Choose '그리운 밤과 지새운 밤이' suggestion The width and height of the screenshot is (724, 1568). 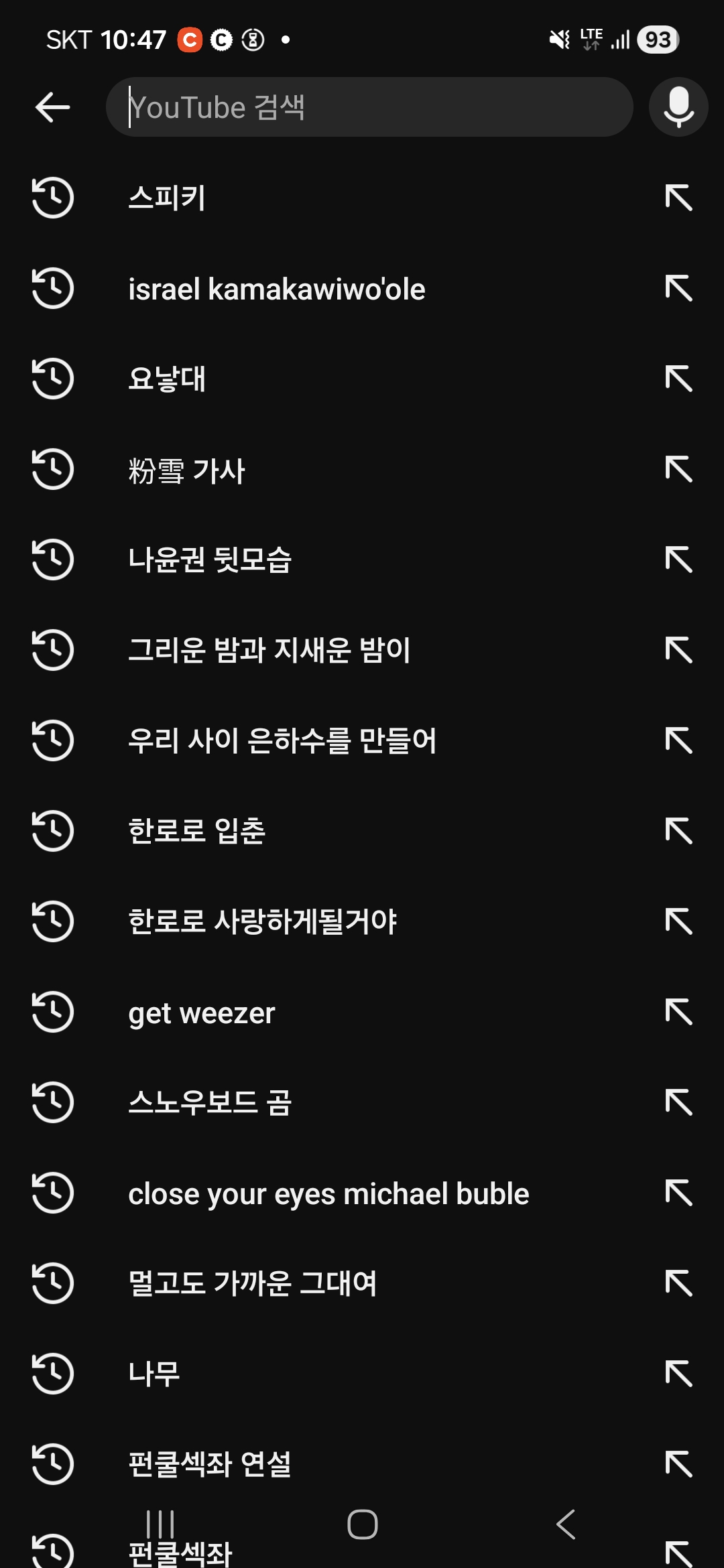point(269,651)
